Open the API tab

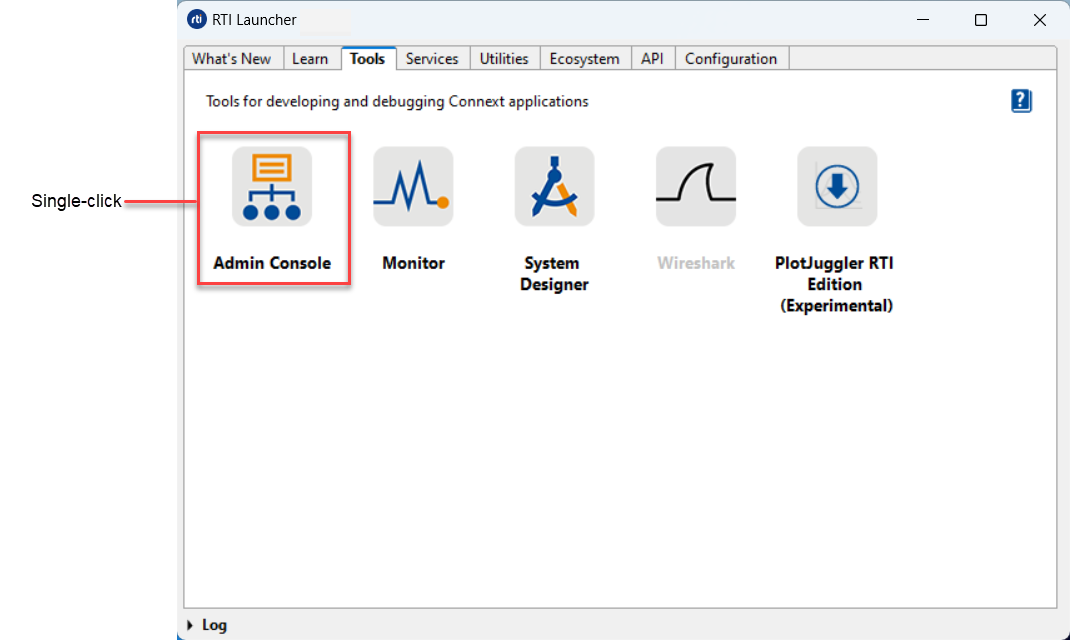[652, 59]
